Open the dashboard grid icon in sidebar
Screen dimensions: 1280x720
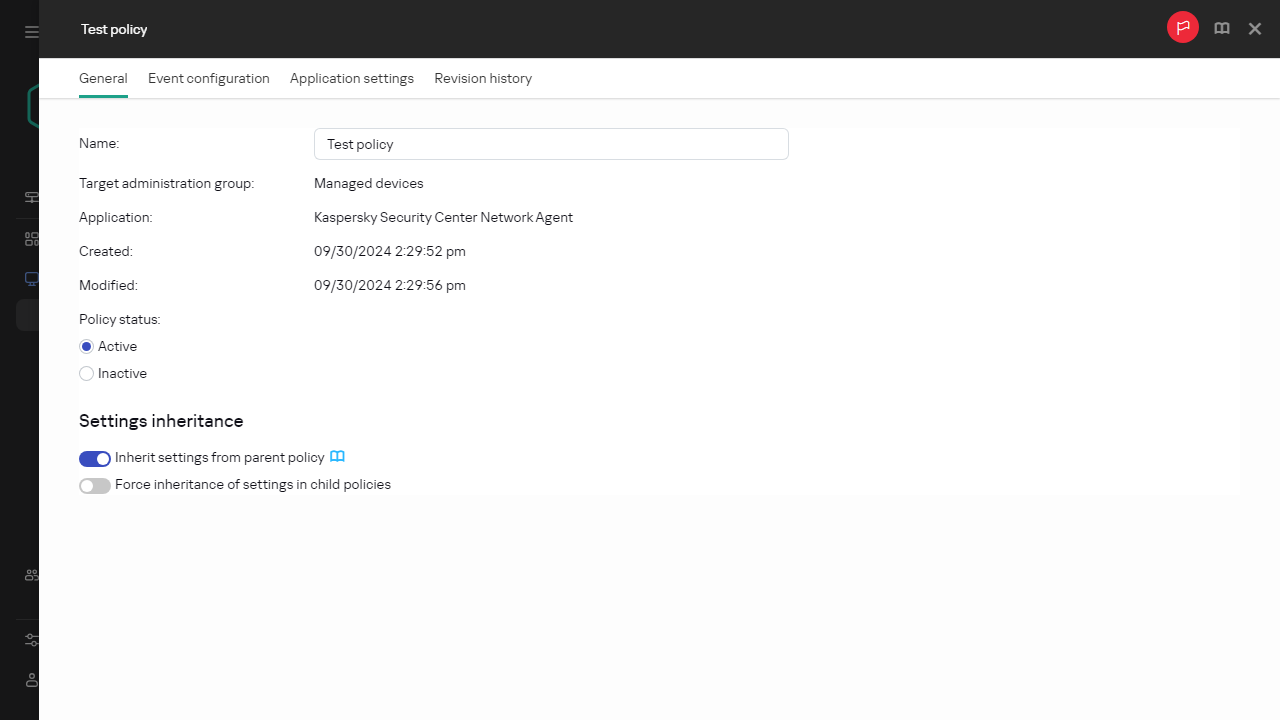pos(31,240)
